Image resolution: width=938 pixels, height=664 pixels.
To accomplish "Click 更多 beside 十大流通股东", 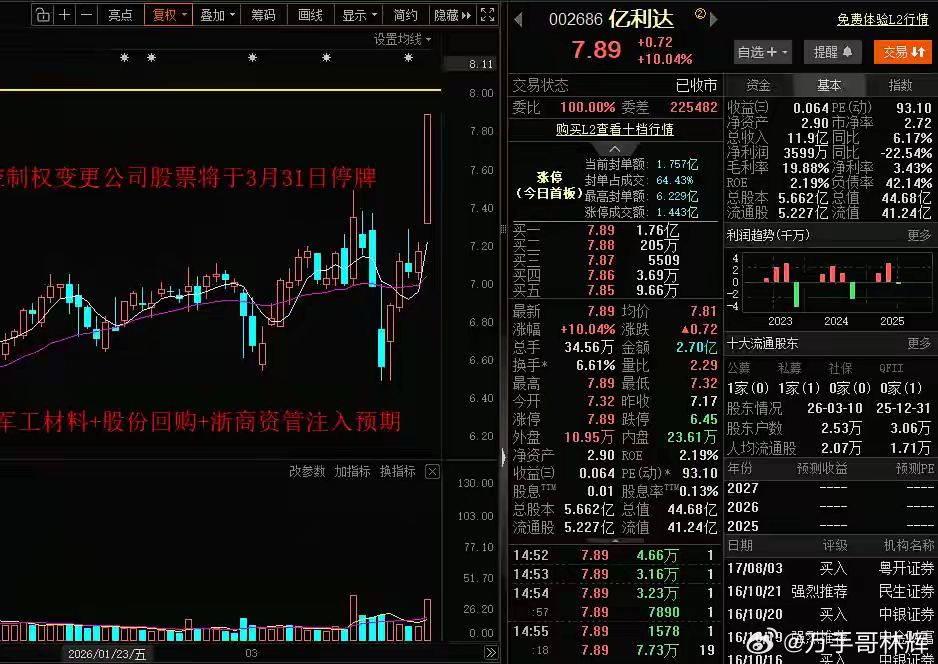I will pyautogui.click(x=919, y=343).
